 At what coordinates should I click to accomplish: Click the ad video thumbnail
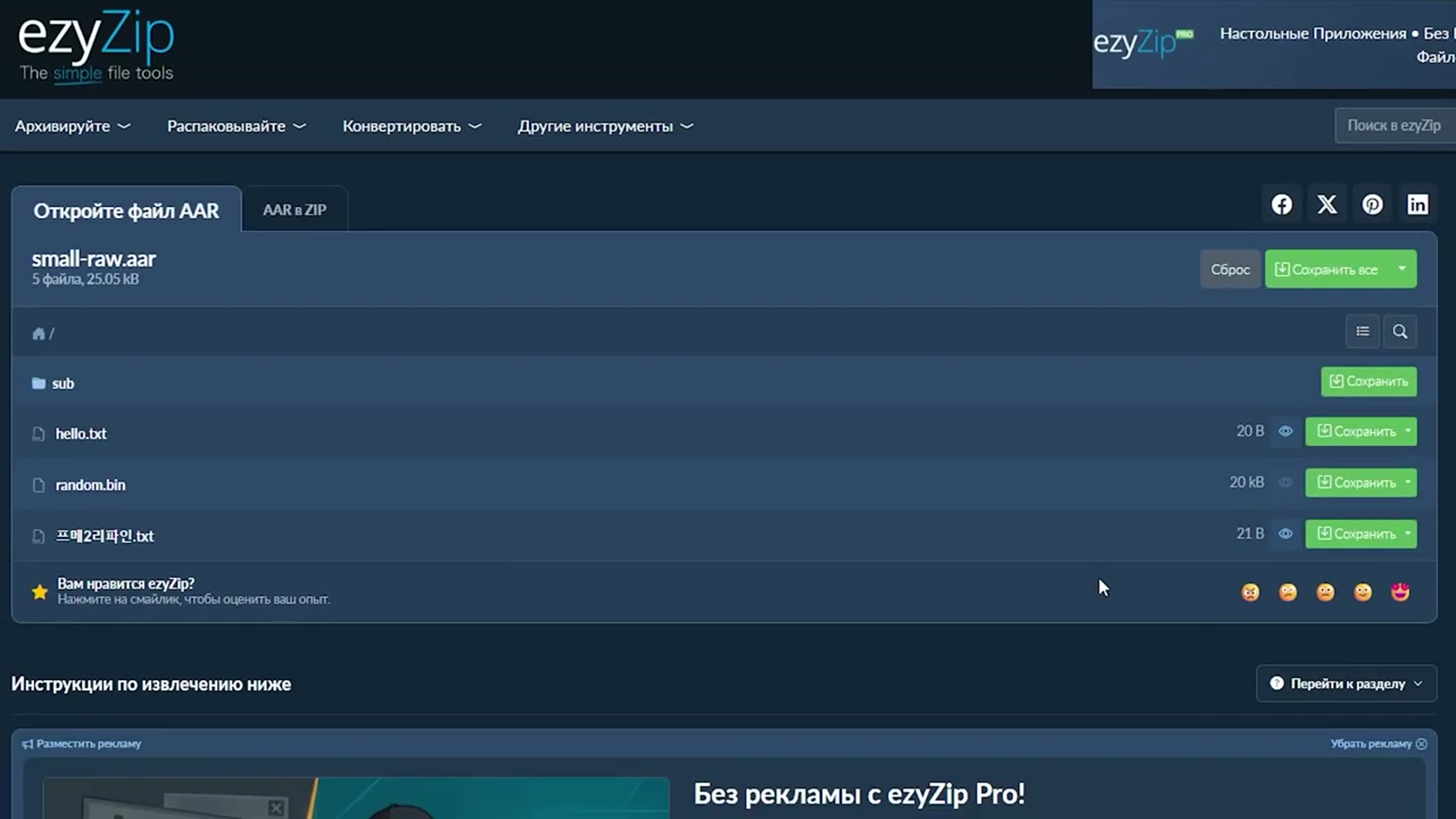[356, 798]
